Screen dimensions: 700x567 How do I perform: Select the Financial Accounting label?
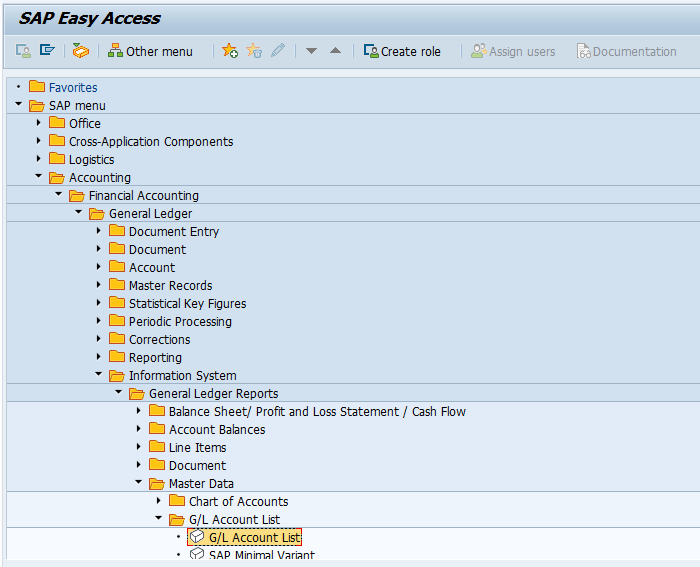[x=144, y=196]
